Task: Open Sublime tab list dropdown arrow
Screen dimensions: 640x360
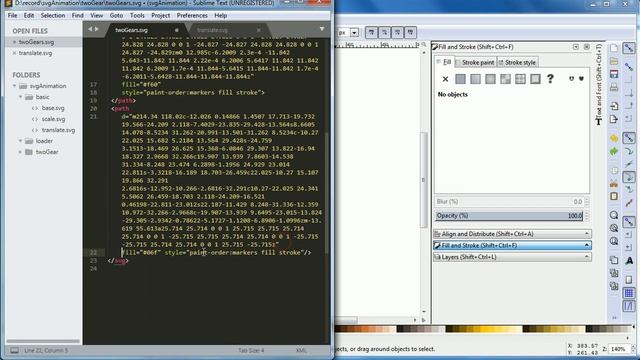Action: click(x=322, y=29)
